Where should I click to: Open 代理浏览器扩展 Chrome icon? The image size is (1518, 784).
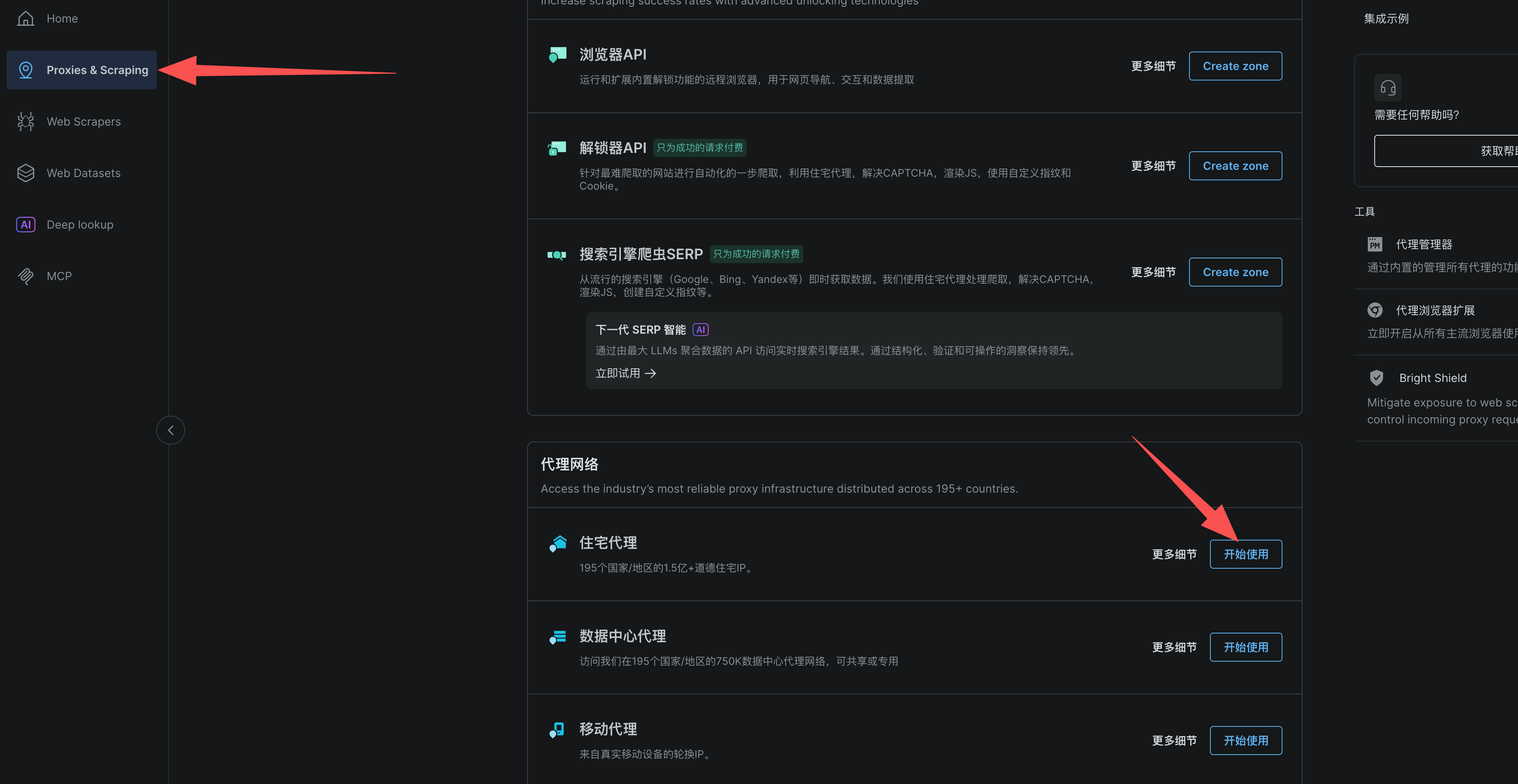(1375, 310)
